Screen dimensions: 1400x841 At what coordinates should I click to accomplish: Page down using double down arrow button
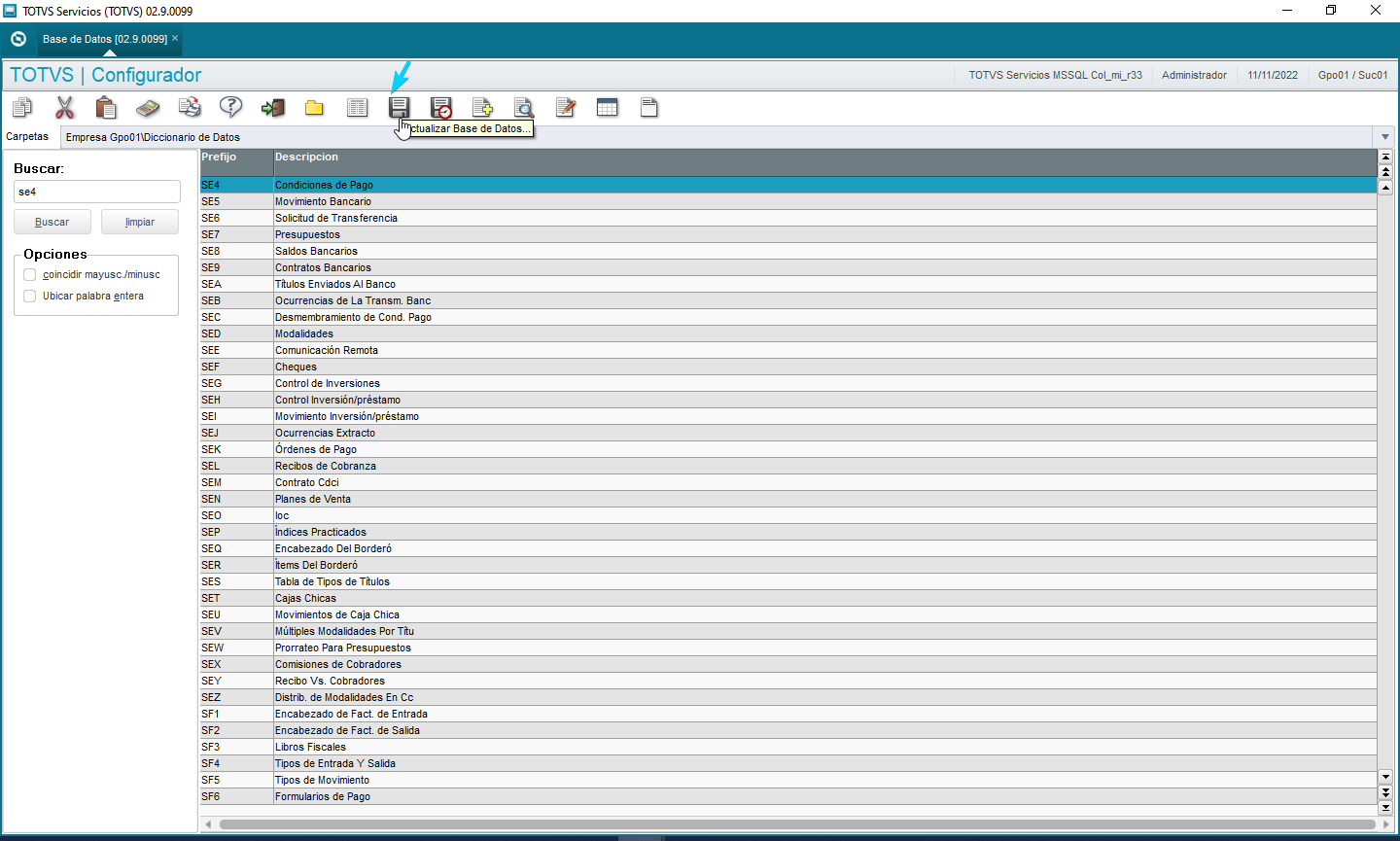point(1385,792)
